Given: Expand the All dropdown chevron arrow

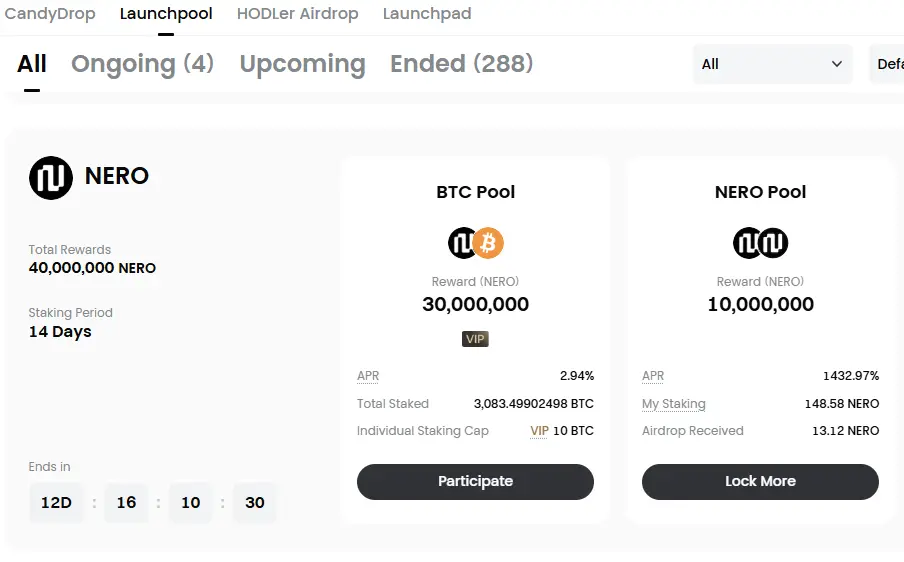Looking at the screenshot, I should tap(837, 64).
